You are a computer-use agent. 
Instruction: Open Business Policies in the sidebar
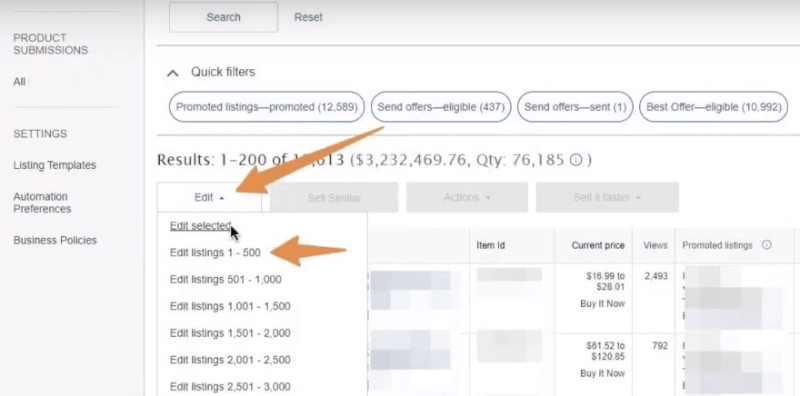tap(55, 240)
